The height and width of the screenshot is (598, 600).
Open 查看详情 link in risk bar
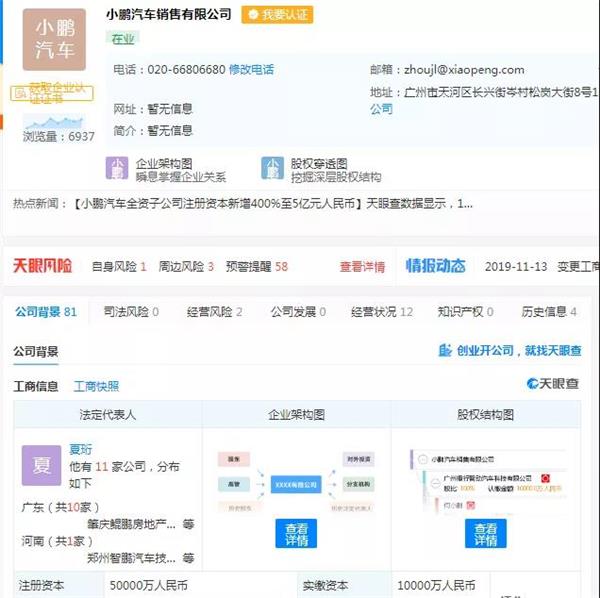362,267
